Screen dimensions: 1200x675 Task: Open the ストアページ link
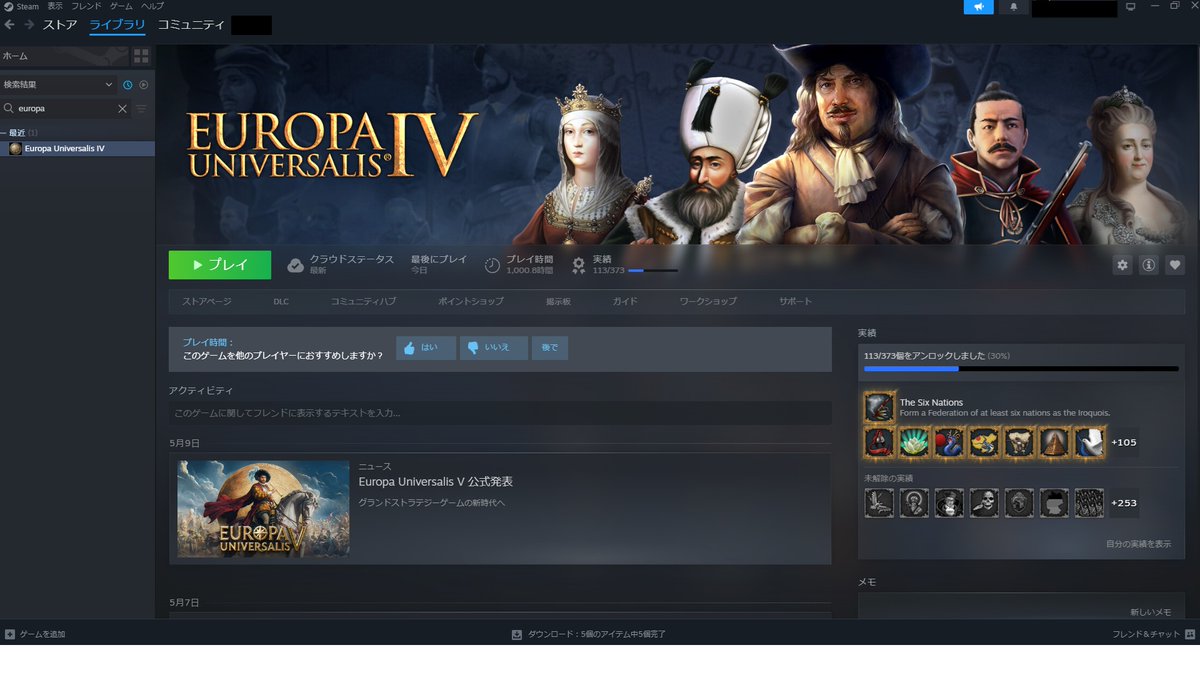(206, 301)
